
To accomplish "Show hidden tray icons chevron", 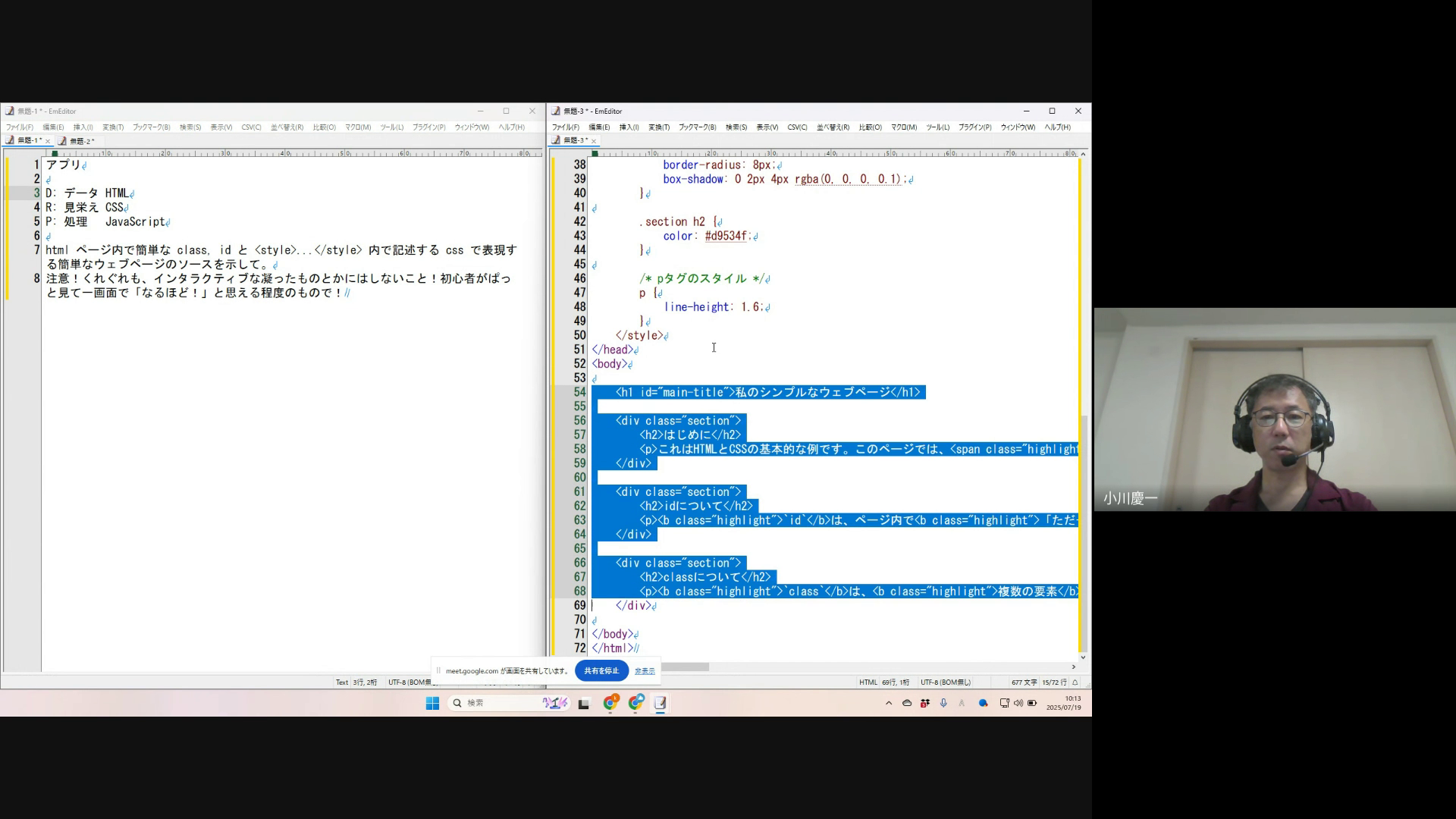I will point(889,703).
